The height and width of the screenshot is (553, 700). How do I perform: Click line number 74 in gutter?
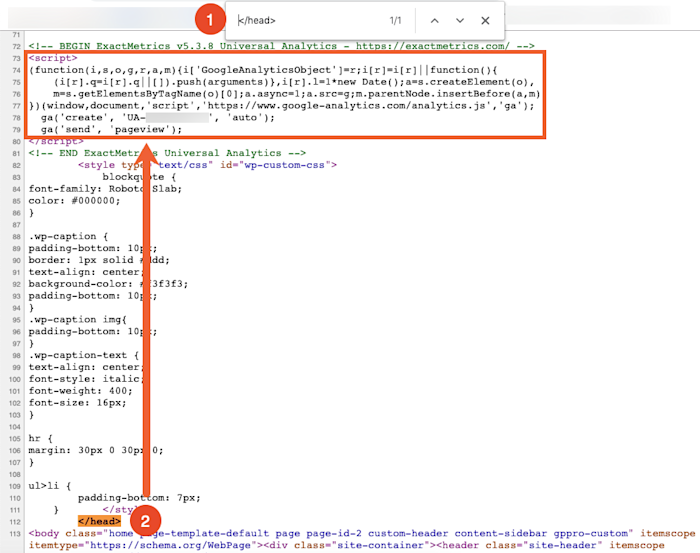pos(17,70)
